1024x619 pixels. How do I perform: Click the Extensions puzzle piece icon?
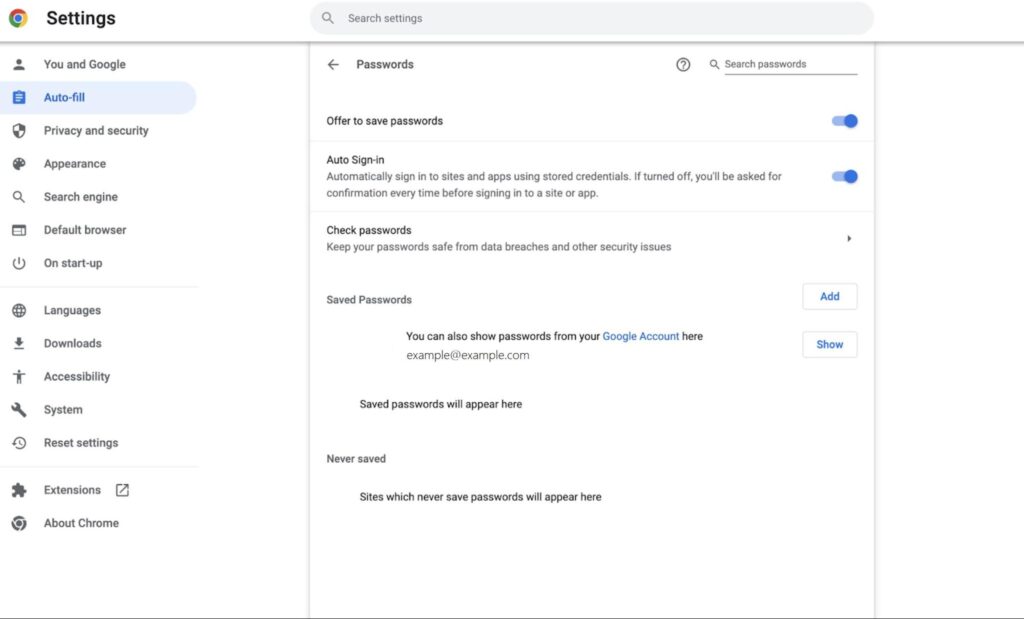click(x=19, y=490)
